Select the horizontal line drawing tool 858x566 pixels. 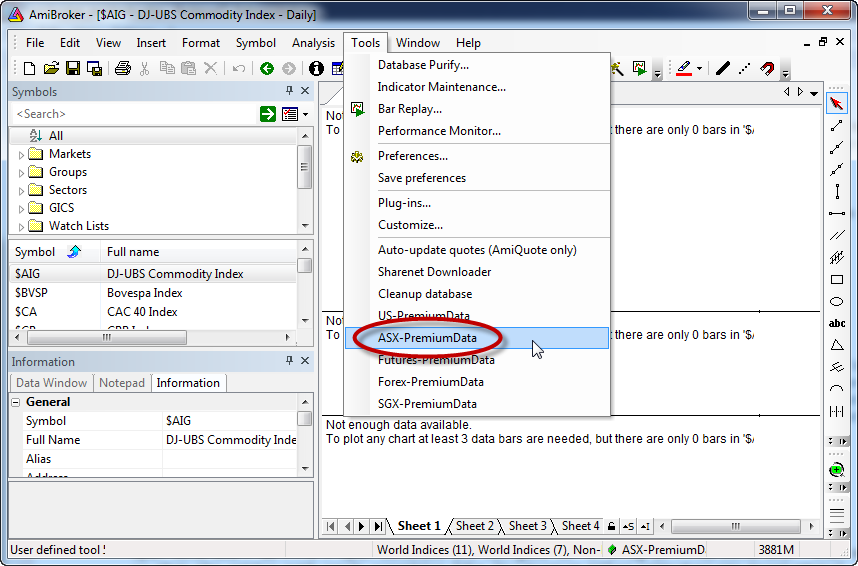837,213
